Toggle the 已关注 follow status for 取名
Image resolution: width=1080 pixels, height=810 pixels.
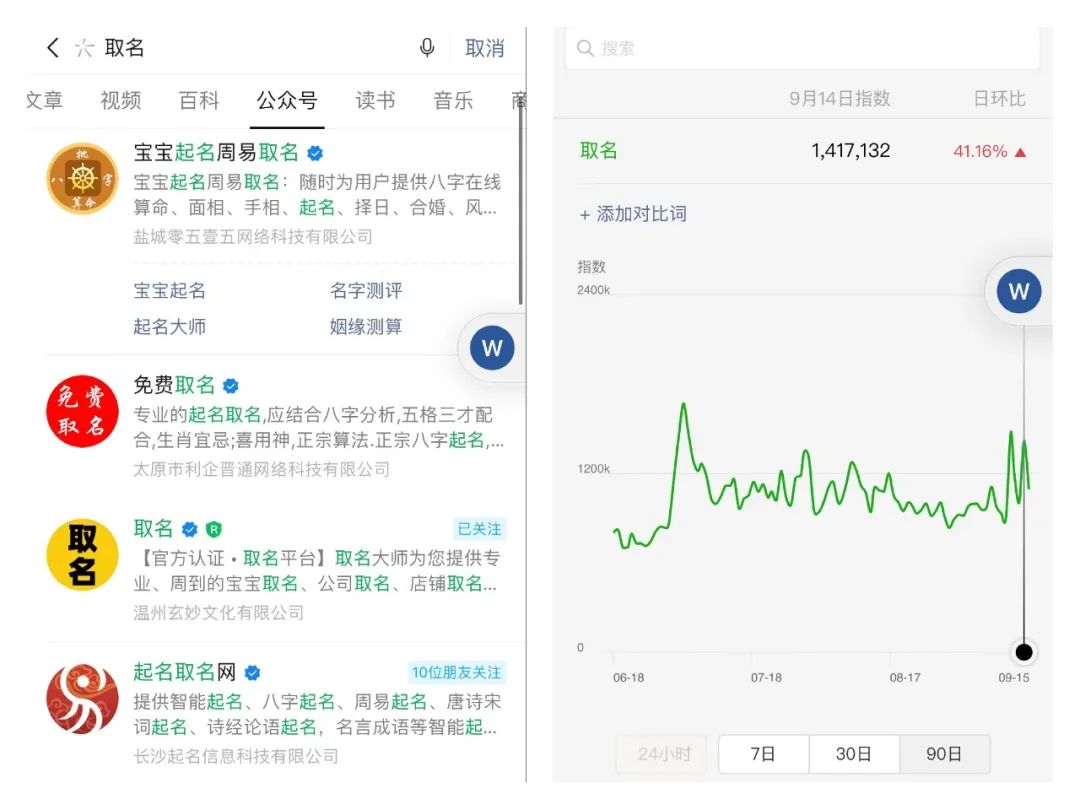click(479, 529)
